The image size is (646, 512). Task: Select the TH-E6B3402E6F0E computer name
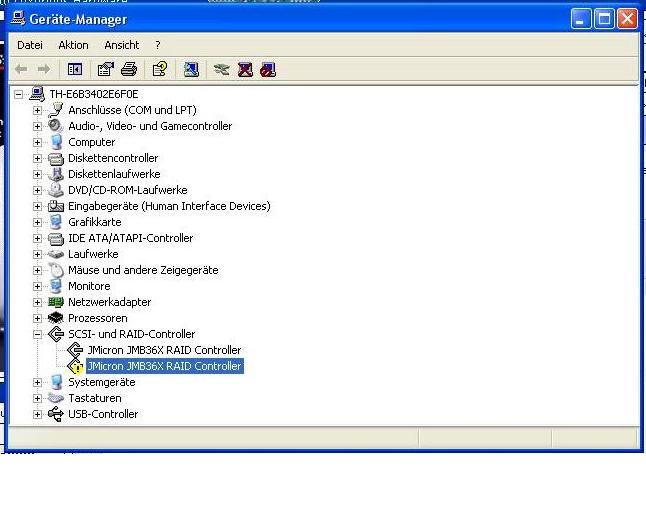tap(94, 94)
